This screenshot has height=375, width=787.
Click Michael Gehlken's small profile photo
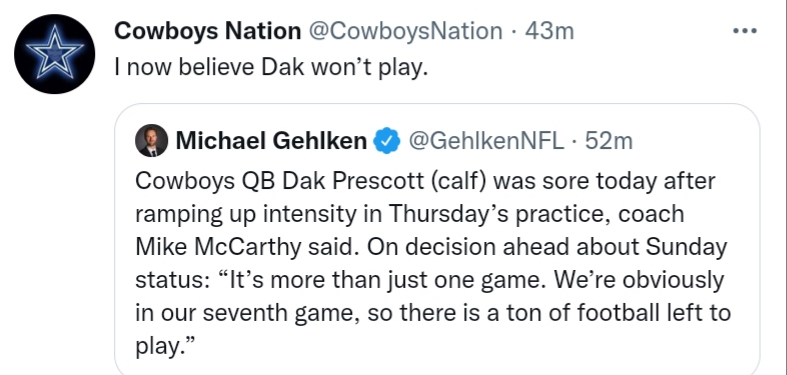[152, 141]
